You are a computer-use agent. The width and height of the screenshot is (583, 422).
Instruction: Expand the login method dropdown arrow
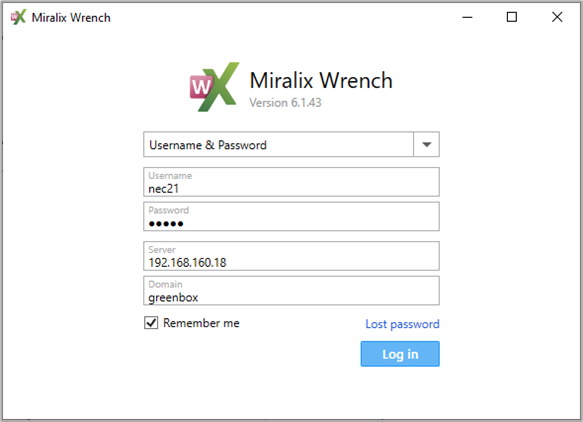(426, 144)
